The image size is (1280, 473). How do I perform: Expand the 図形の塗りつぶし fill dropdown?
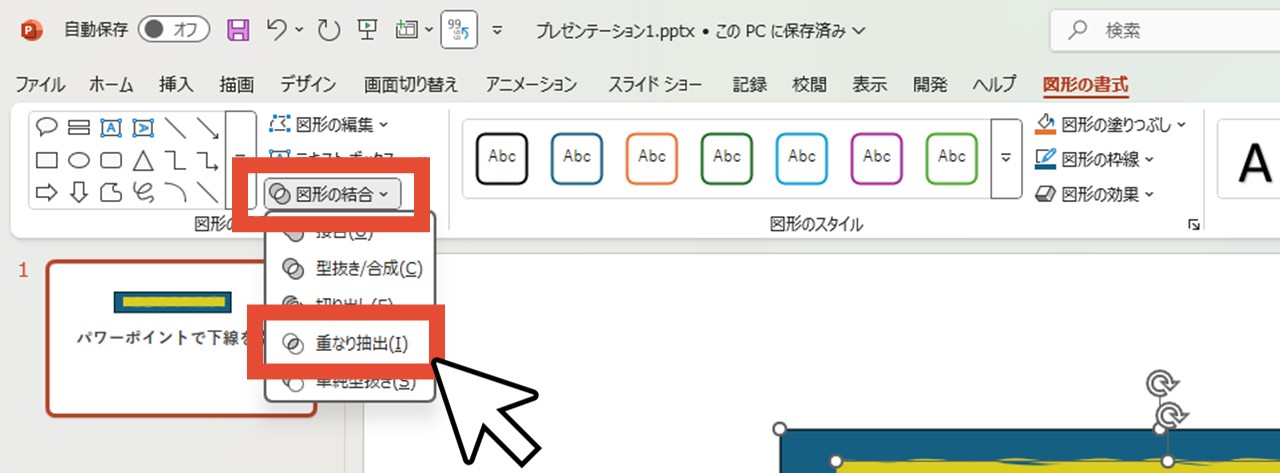tap(1112, 125)
